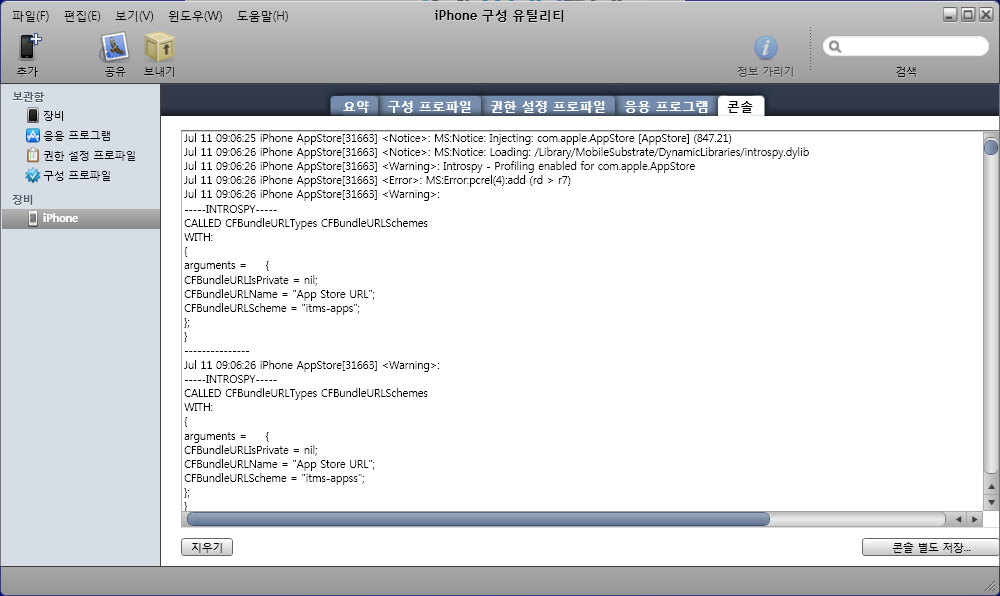This screenshot has height=596, width=1000.
Task: Select 권한 설정 프로파일 in the sidebar
Action: pos(88,155)
